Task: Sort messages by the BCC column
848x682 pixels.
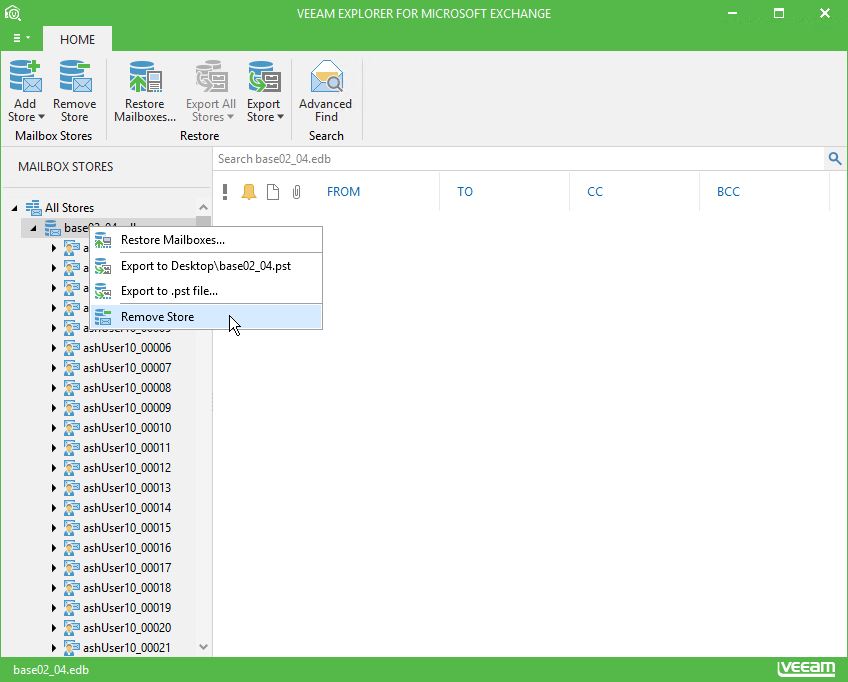Action: pyautogui.click(x=728, y=191)
